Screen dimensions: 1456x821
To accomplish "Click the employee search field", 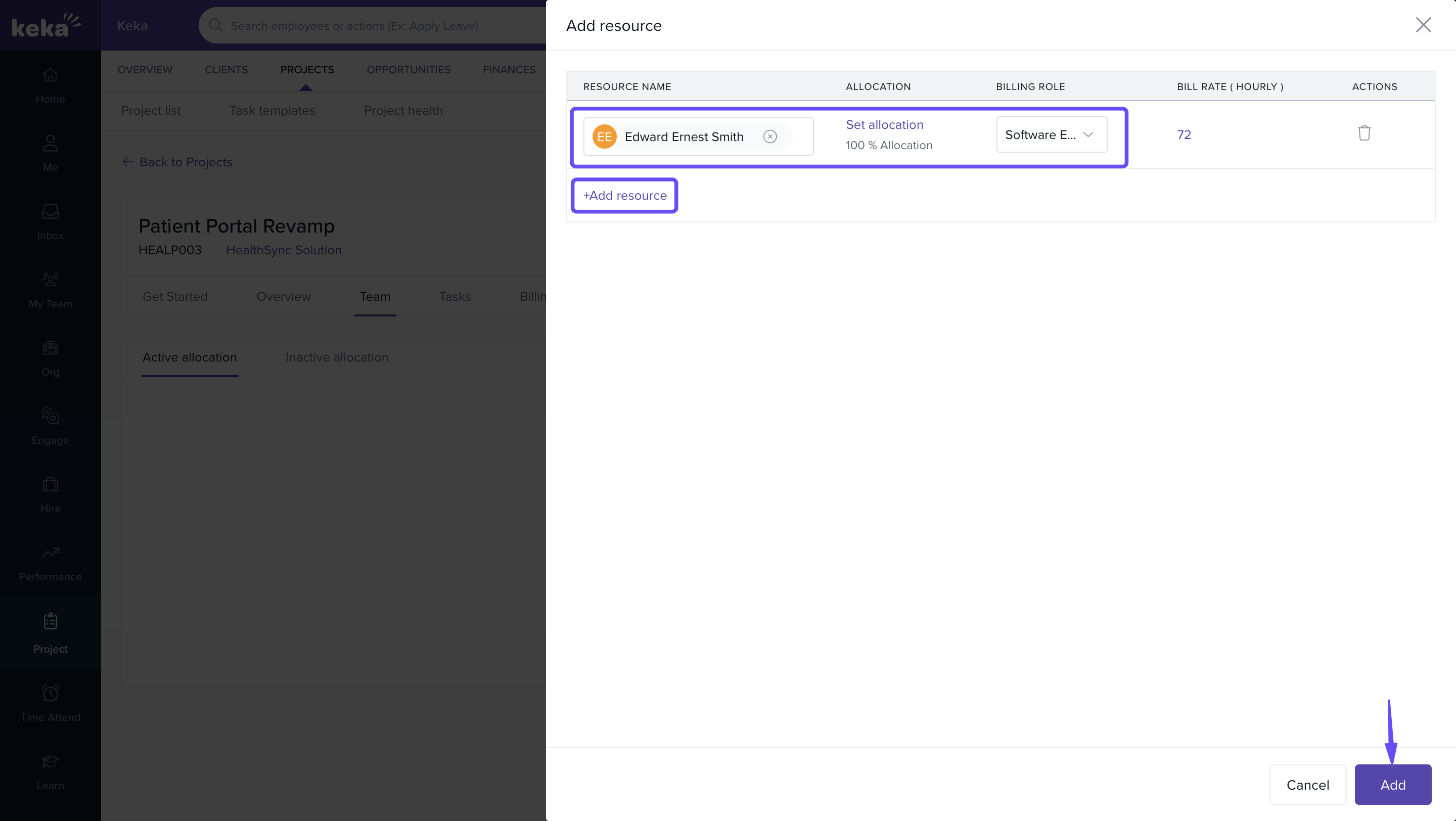I will pyautogui.click(x=373, y=26).
